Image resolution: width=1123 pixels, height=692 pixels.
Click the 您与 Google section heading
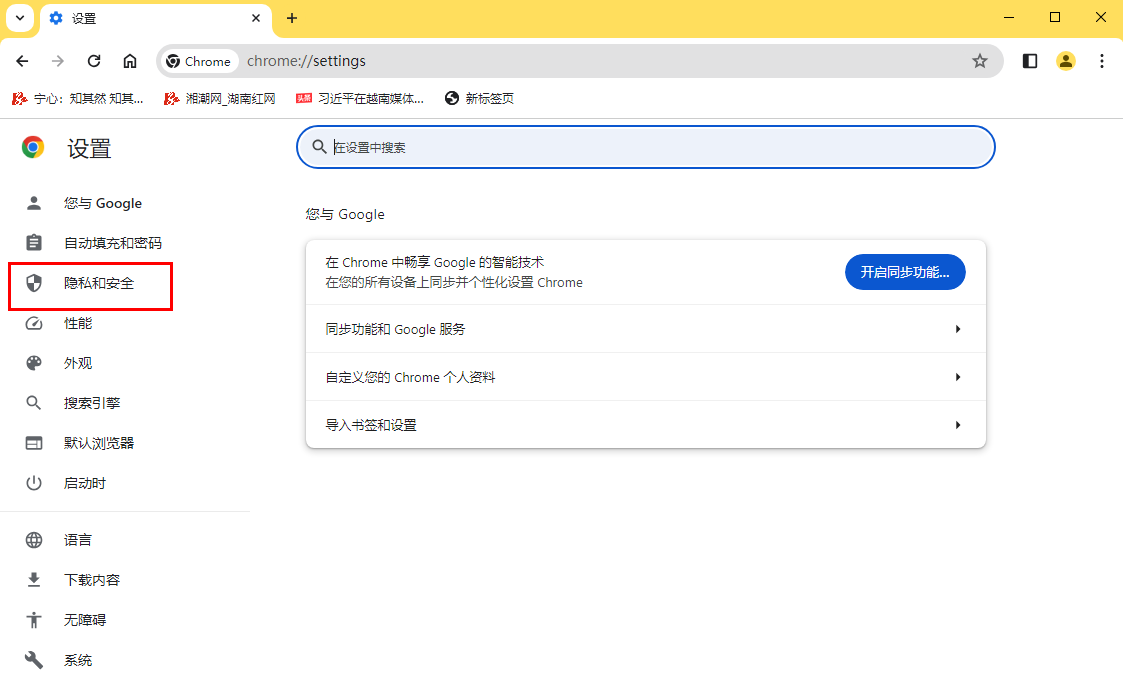pos(344,214)
